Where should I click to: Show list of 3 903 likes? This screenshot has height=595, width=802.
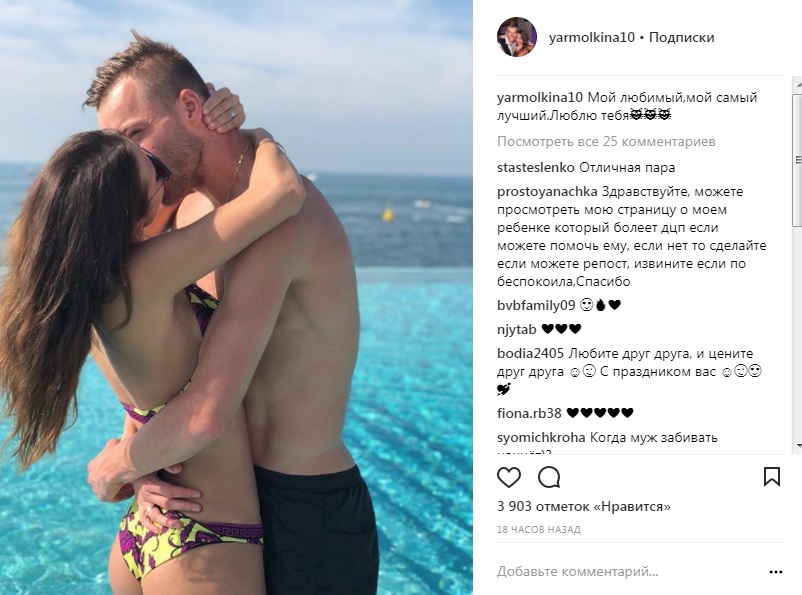[584, 506]
